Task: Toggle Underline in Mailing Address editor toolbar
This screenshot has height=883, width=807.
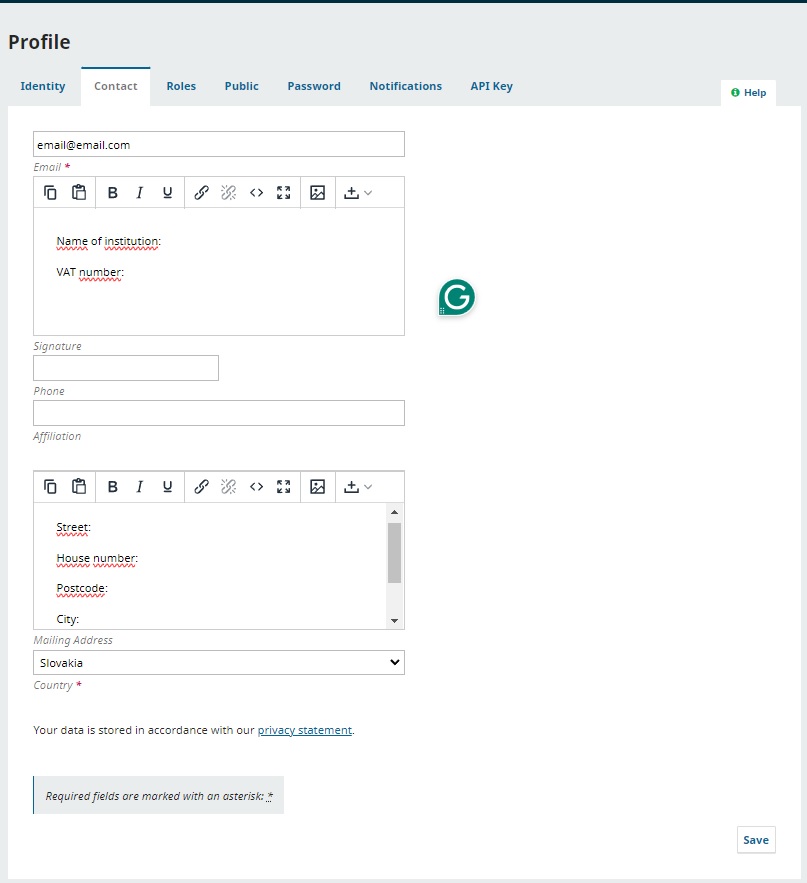Action: pyautogui.click(x=167, y=487)
